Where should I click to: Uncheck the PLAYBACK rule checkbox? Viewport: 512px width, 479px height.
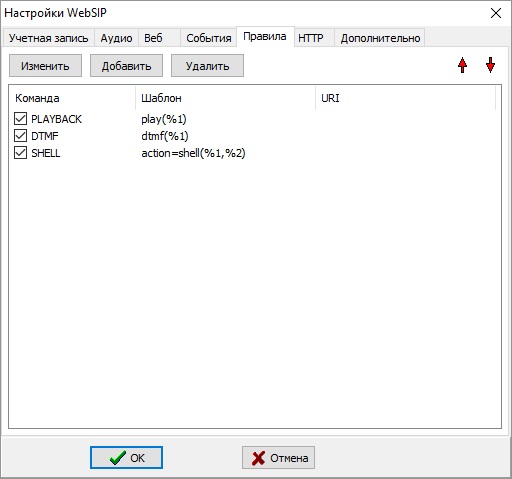(20, 118)
